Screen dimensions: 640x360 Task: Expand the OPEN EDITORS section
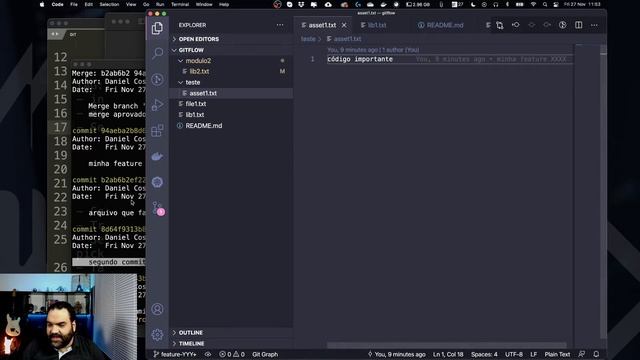click(x=231, y=39)
